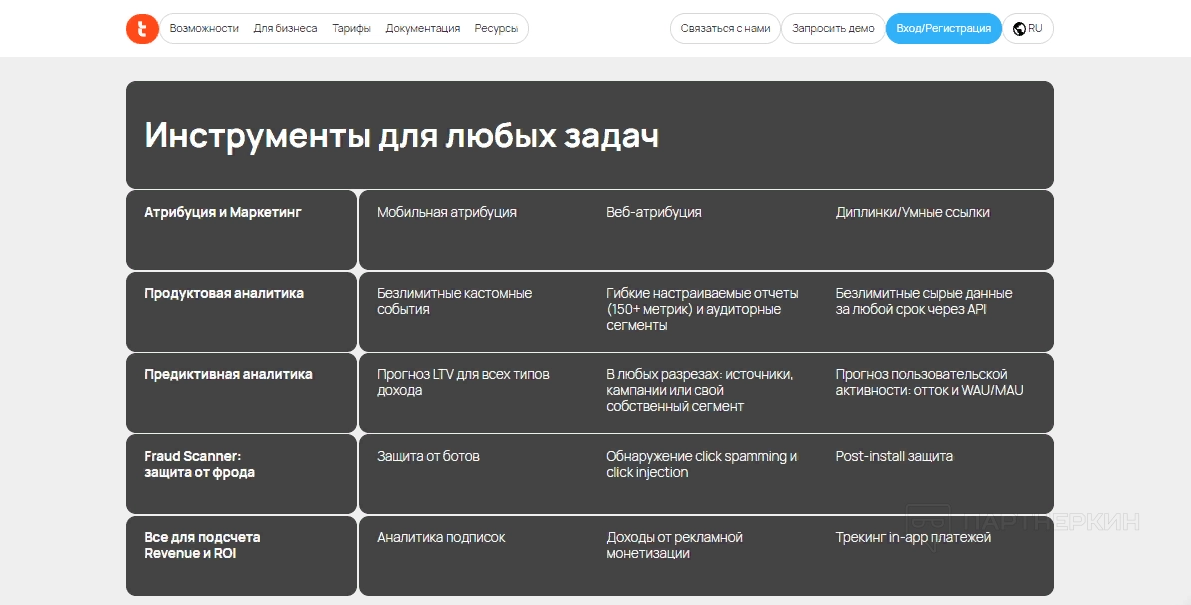Select the Продуктовая аналитика row header

224,294
